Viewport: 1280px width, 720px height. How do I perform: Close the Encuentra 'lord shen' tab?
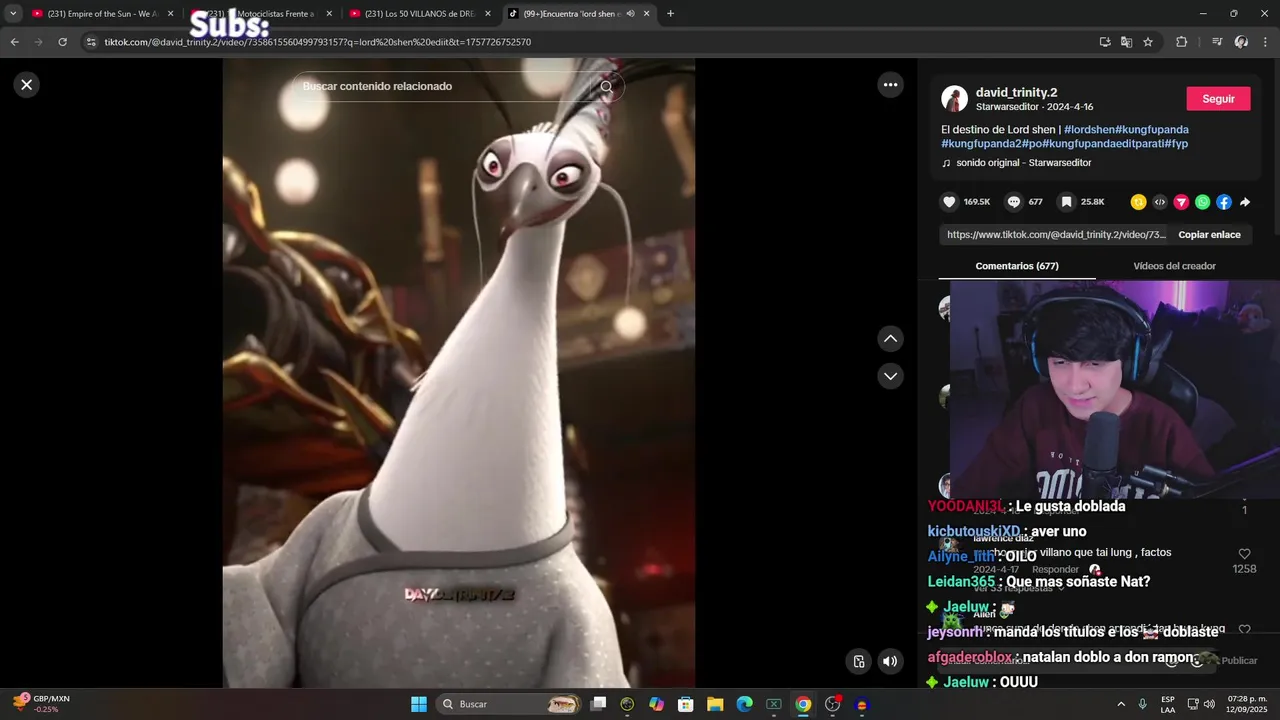coord(647,14)
